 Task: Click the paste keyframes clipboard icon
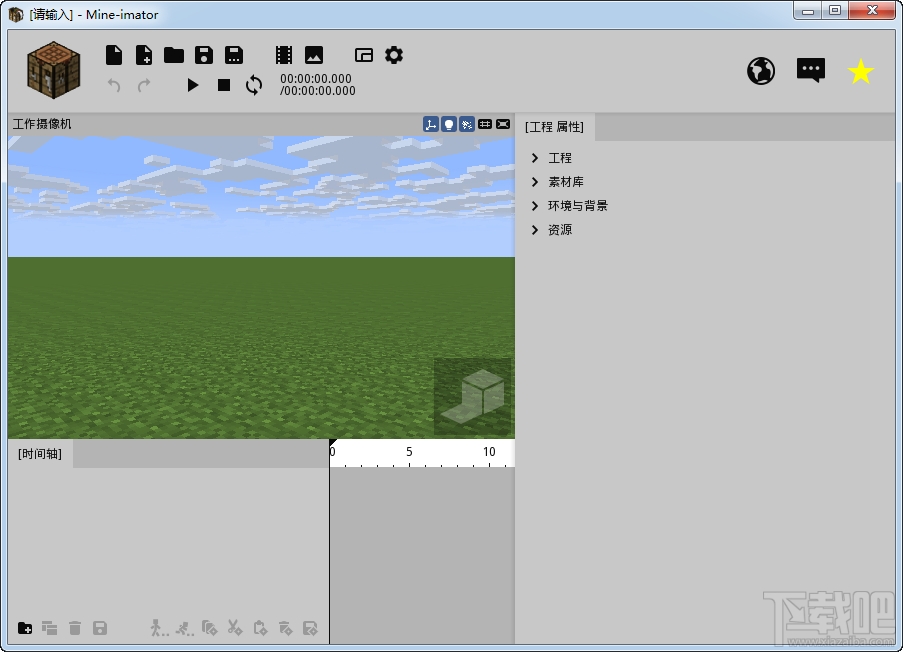click(260, 628)
